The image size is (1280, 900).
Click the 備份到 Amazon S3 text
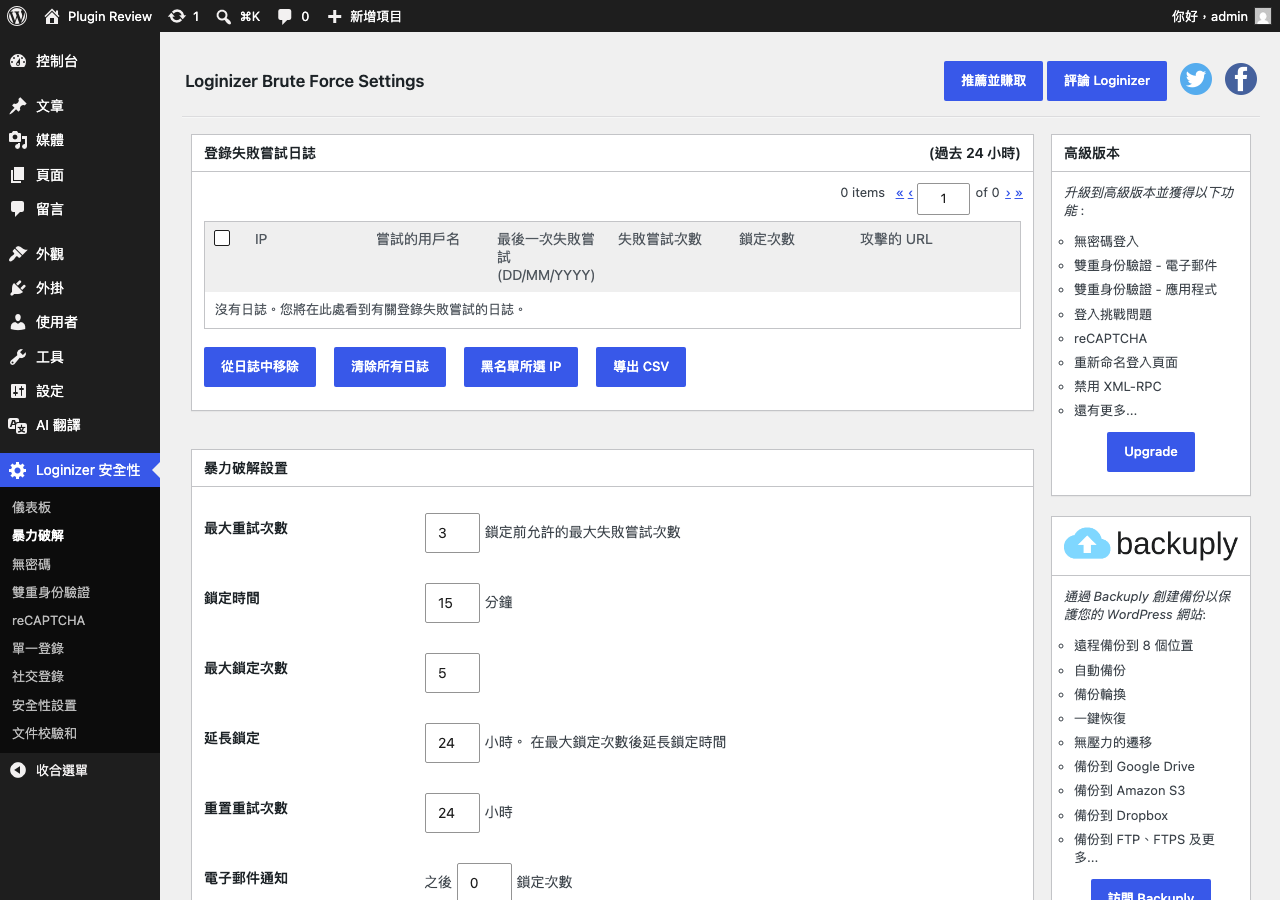coord(1129,790)
